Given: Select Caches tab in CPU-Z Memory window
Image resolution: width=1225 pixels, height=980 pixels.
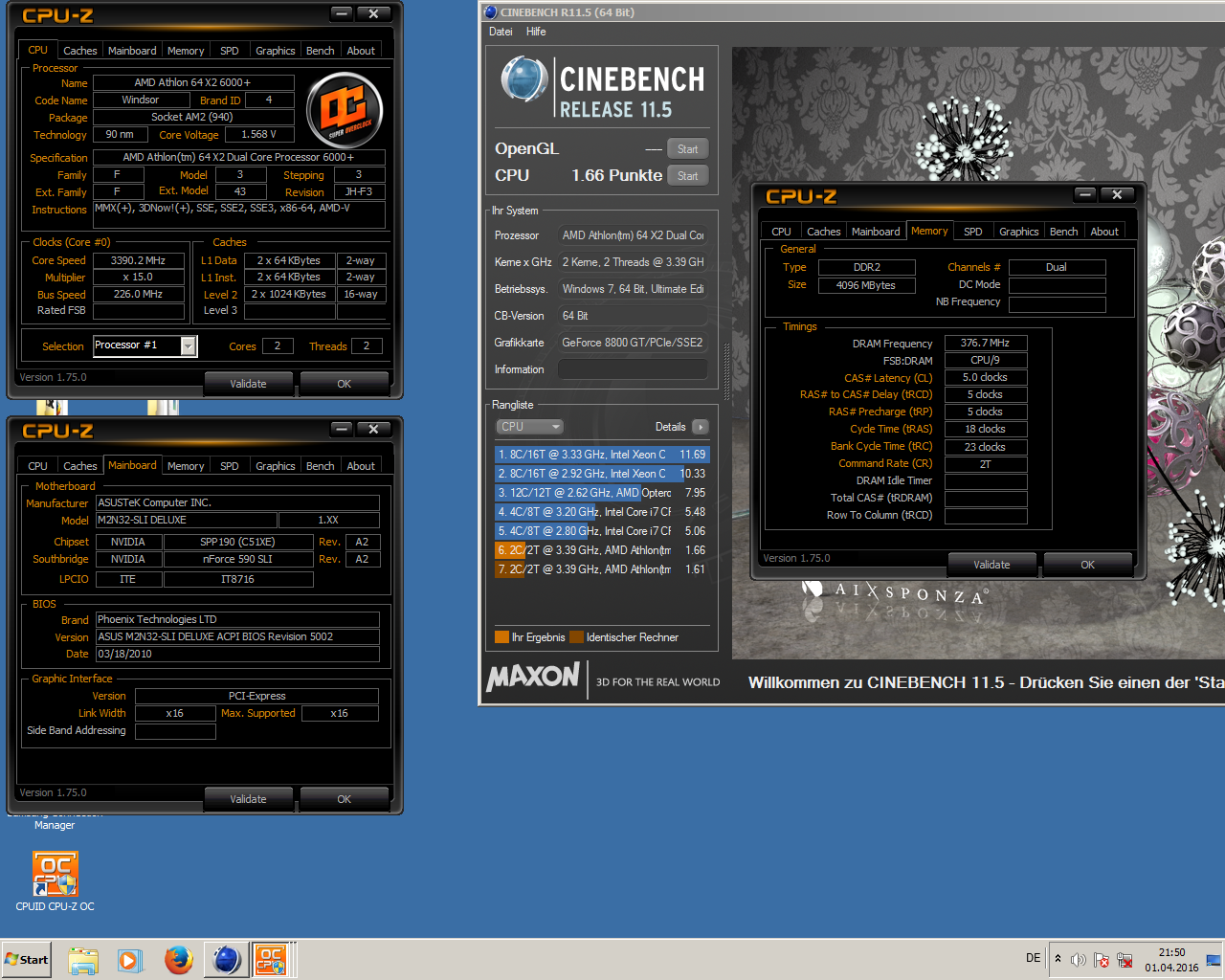Looking at the screenshot, I should pyautogui.click(x=824, y=232).
